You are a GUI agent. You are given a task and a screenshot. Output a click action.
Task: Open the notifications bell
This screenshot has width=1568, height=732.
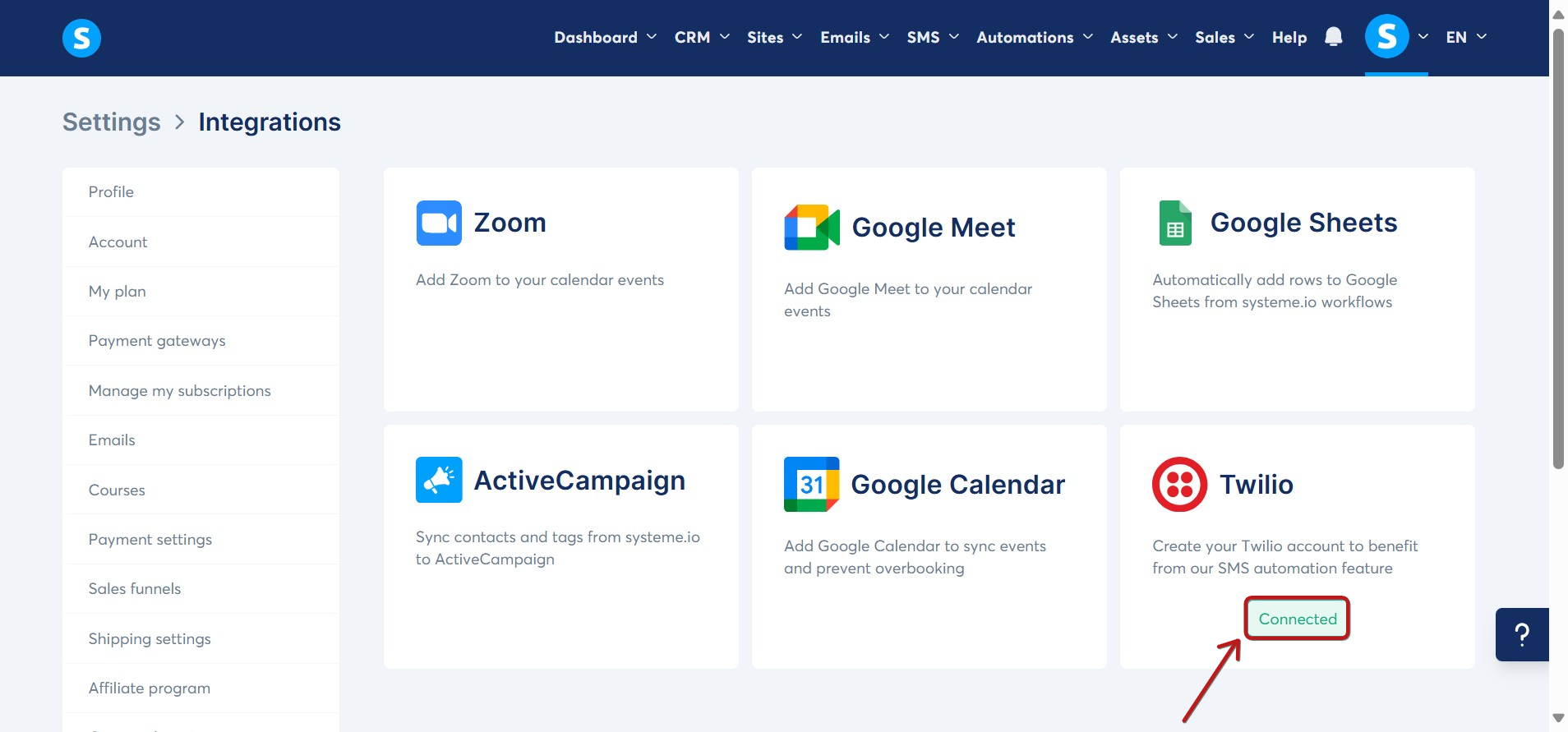(x=1333, y=37)
